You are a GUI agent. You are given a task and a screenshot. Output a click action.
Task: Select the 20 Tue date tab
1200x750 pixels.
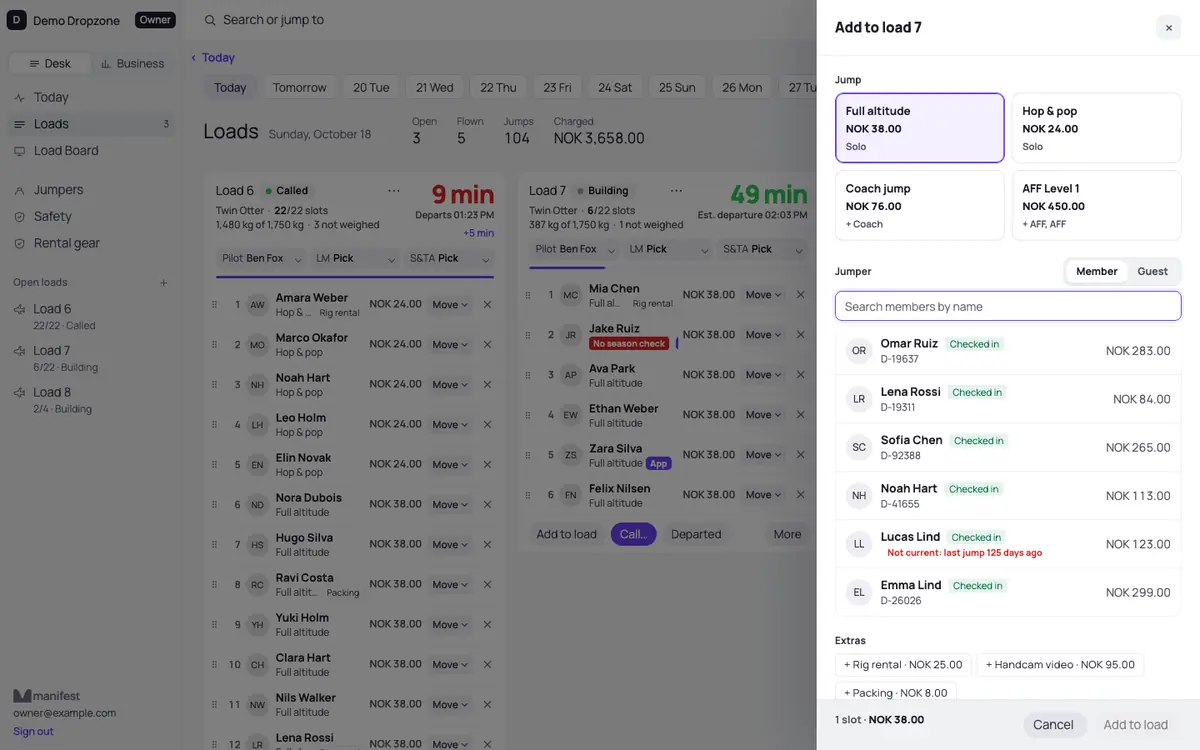click(x=371, y=88)
